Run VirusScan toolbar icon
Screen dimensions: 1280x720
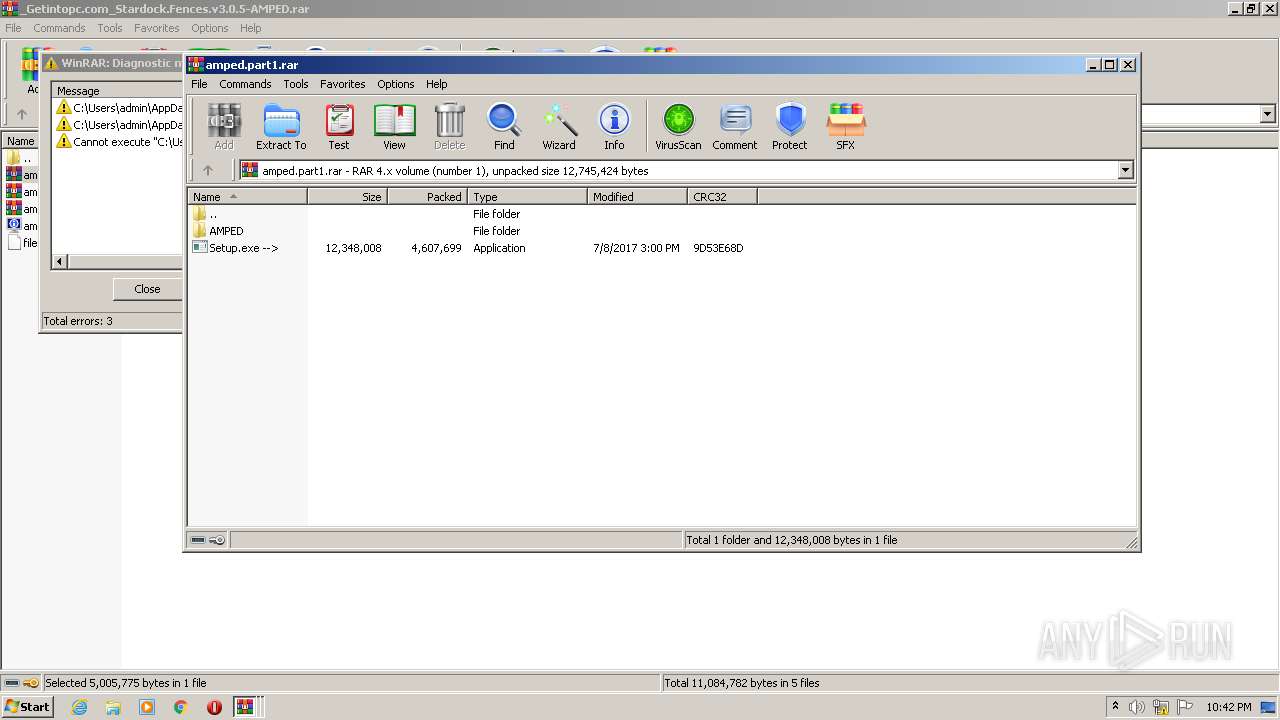tap(678, 127)
